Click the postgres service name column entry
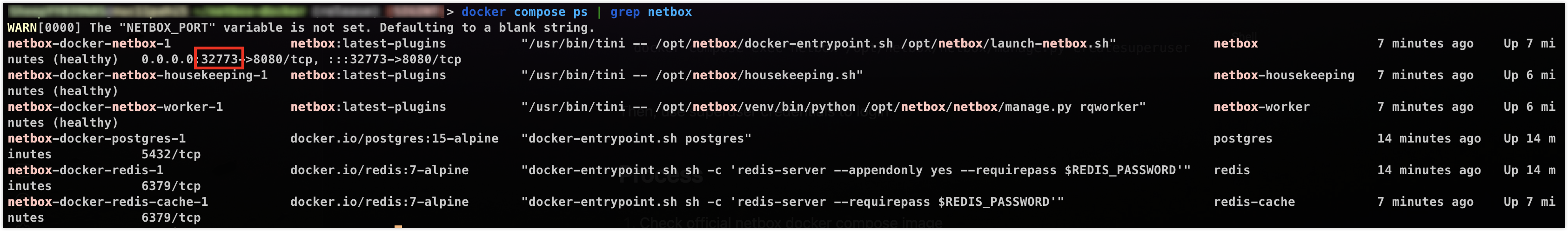 [1242, 138]
